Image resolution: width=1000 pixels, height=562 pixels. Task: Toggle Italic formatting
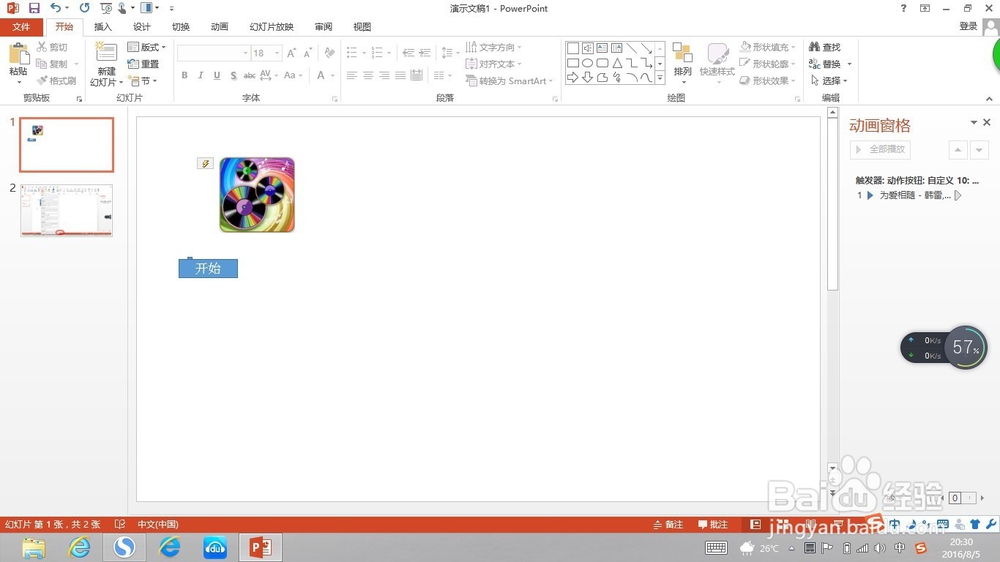(200, 75)
